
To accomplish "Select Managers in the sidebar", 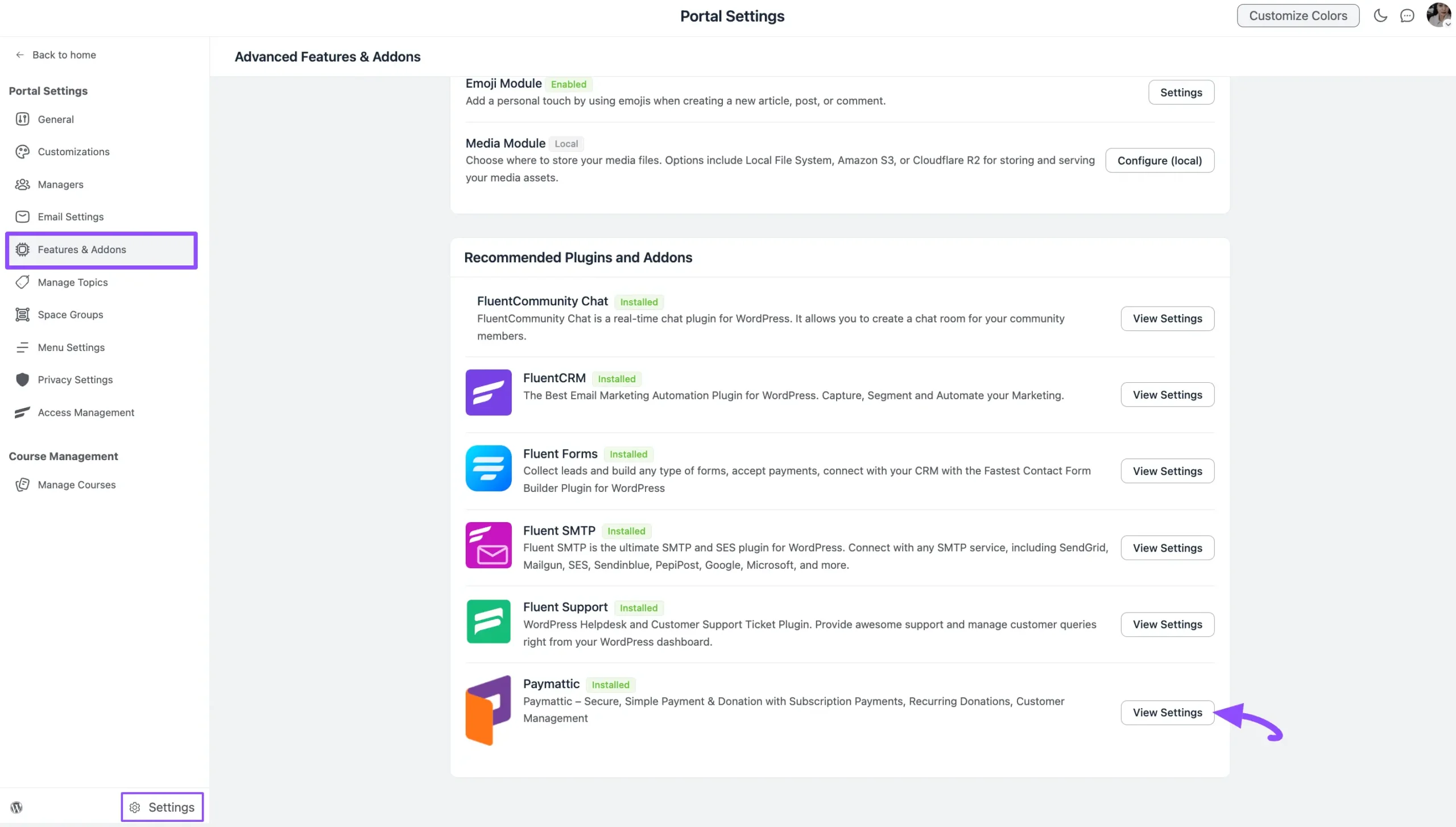I will click(x=60, y=184).
